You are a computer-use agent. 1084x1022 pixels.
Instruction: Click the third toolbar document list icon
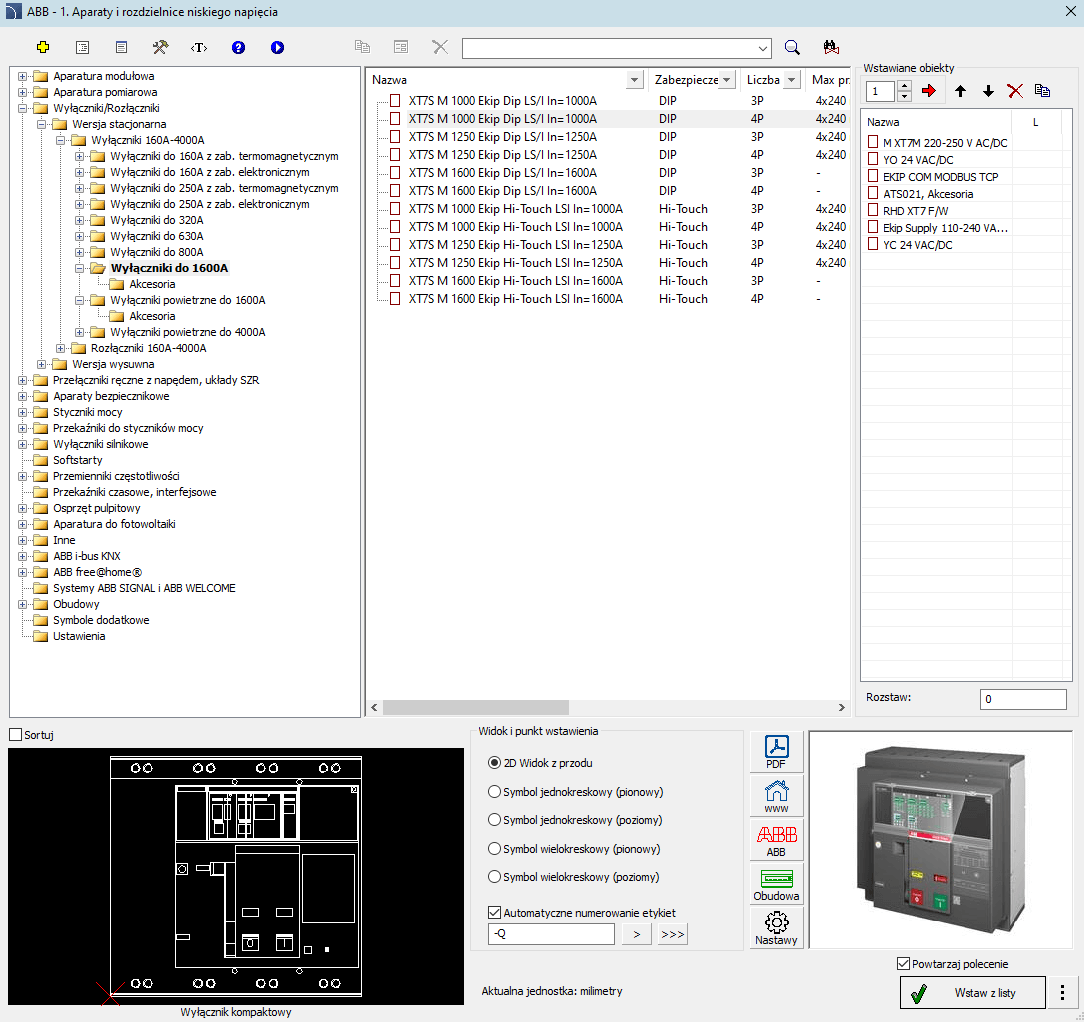click(121, 47)
